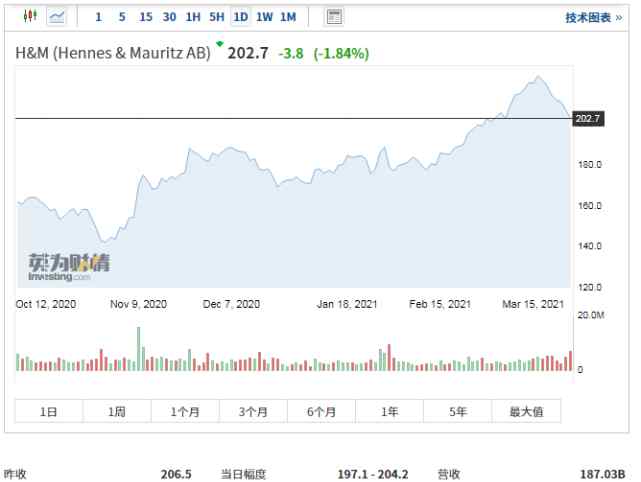Image resolution: width=641 pixels, height=482 pixels.
Task: Select the 3个月 time range tab
Action: pyautogui.click(x=253, y=411)
